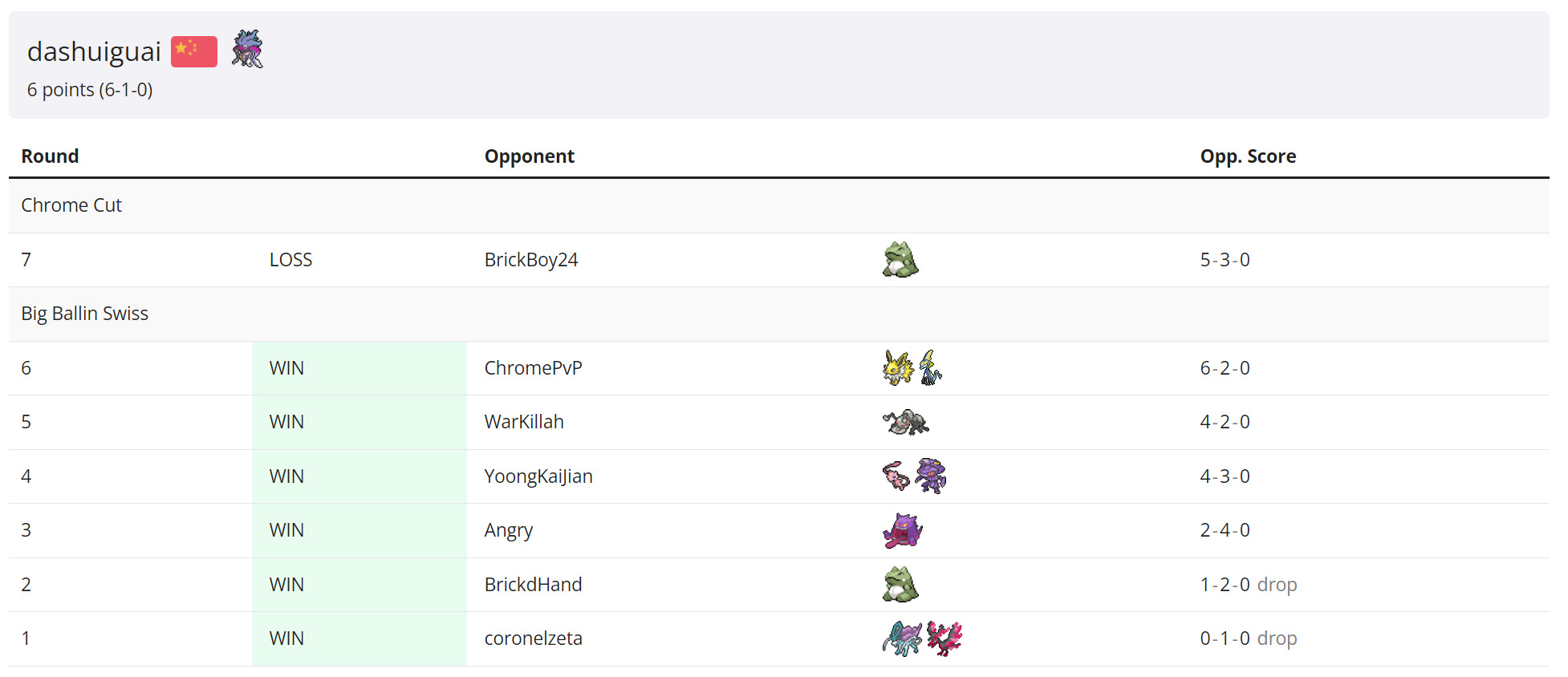Image resolution: width=1568 pixels, height=677 pixels.
Task: Click the WIN result cell for round 6
Action: point(286,368)
